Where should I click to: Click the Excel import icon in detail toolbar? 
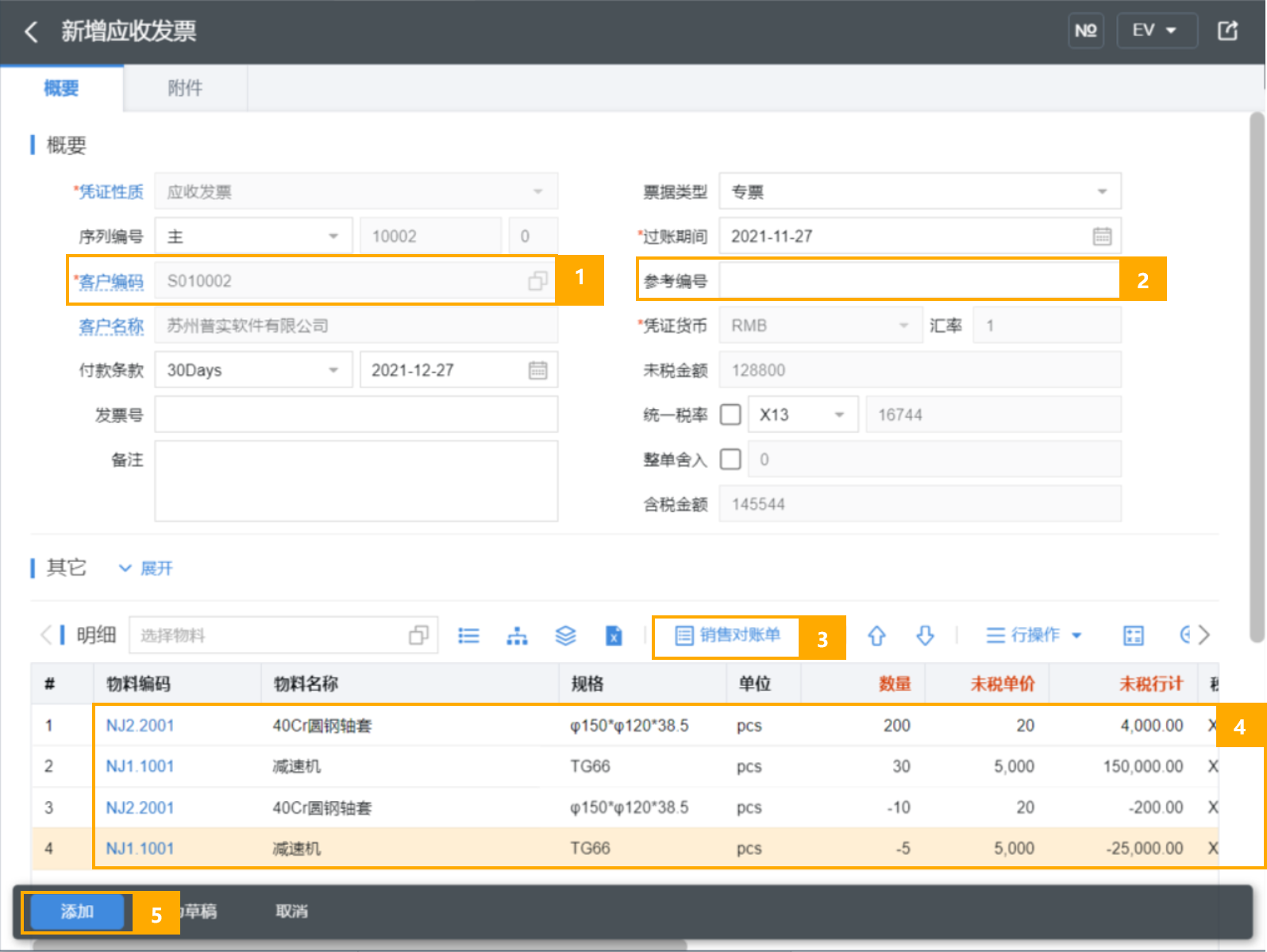point(614,635)
